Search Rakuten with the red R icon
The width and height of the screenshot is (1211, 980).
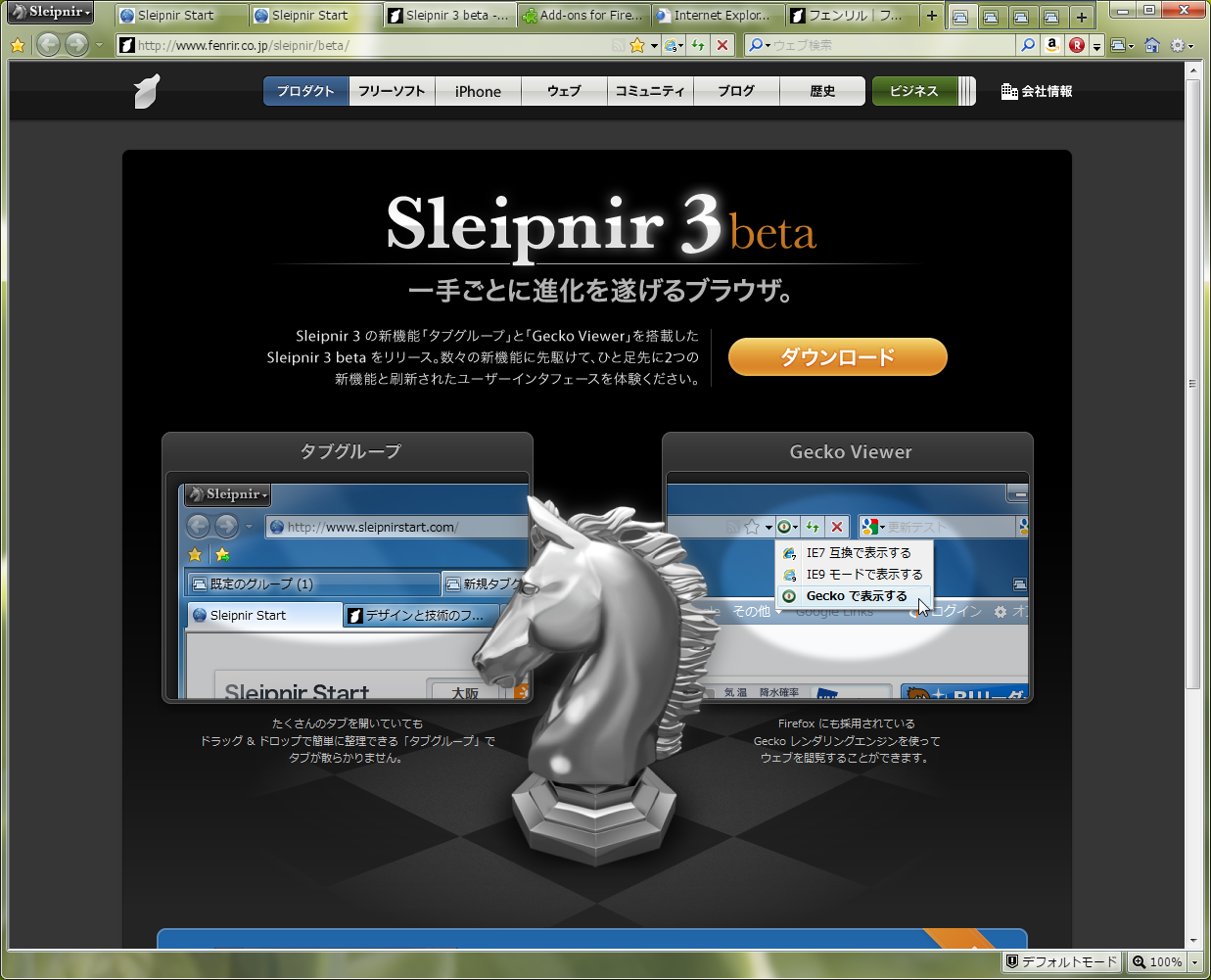point(1077,45)
